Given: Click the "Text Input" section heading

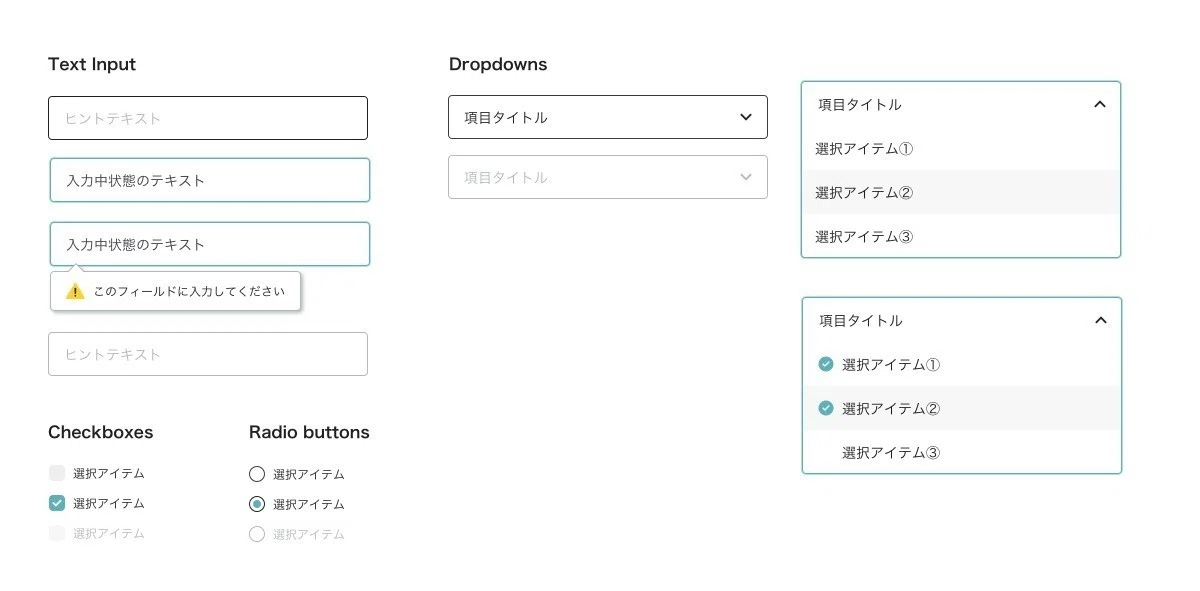Looking at the screenshot, I should click(x=92, y=64).
